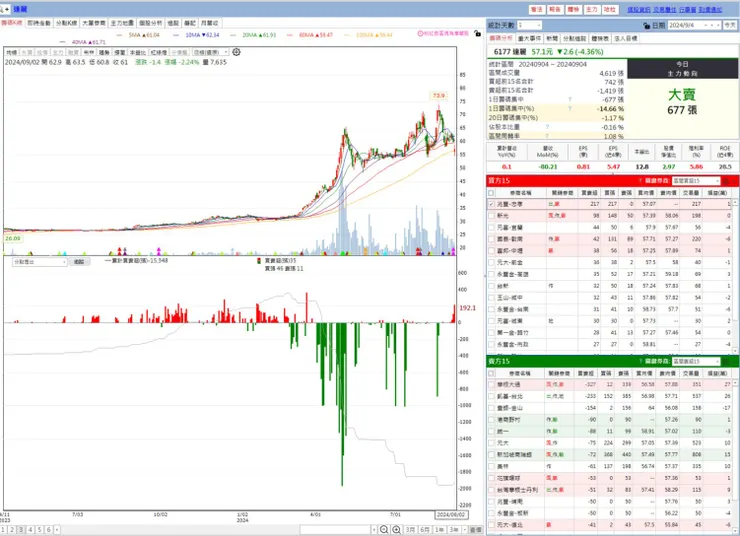The width and height of the screenshot is (740, 536).
Task: Switch to the 月營收 tab
Action: click(210, 23)
